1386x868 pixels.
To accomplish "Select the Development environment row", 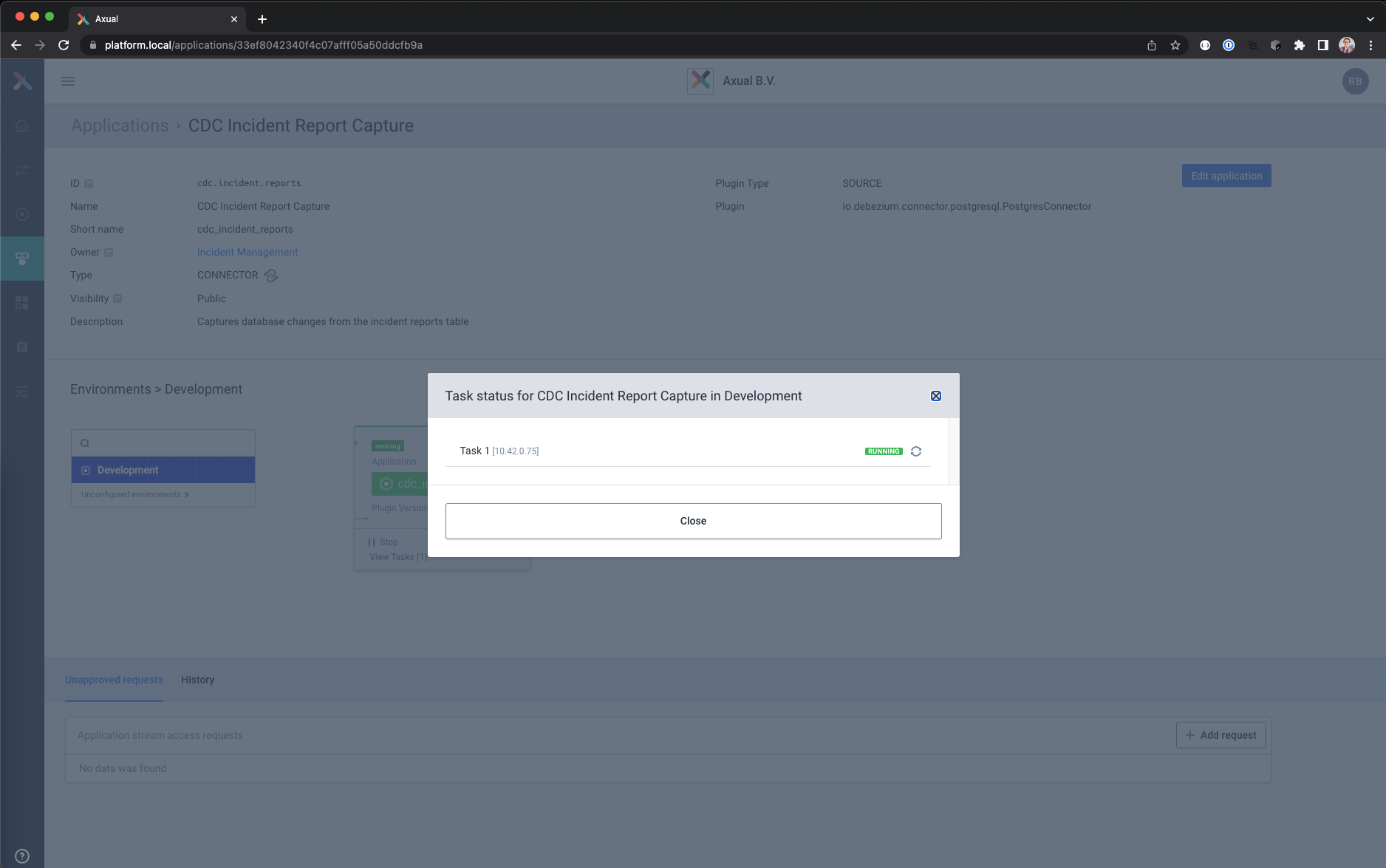I will (163, 470).
